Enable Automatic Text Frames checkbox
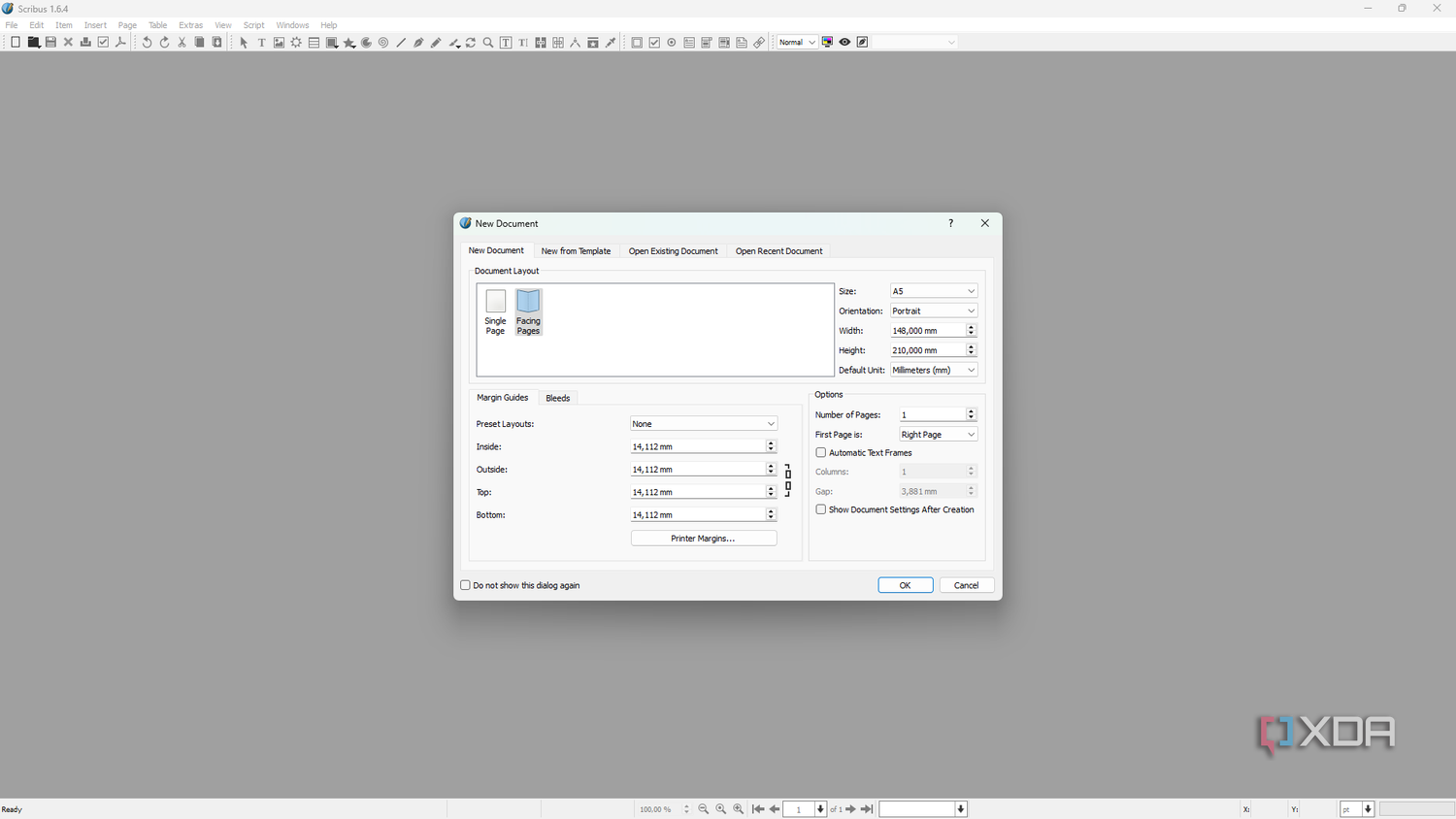 [821, 453]
